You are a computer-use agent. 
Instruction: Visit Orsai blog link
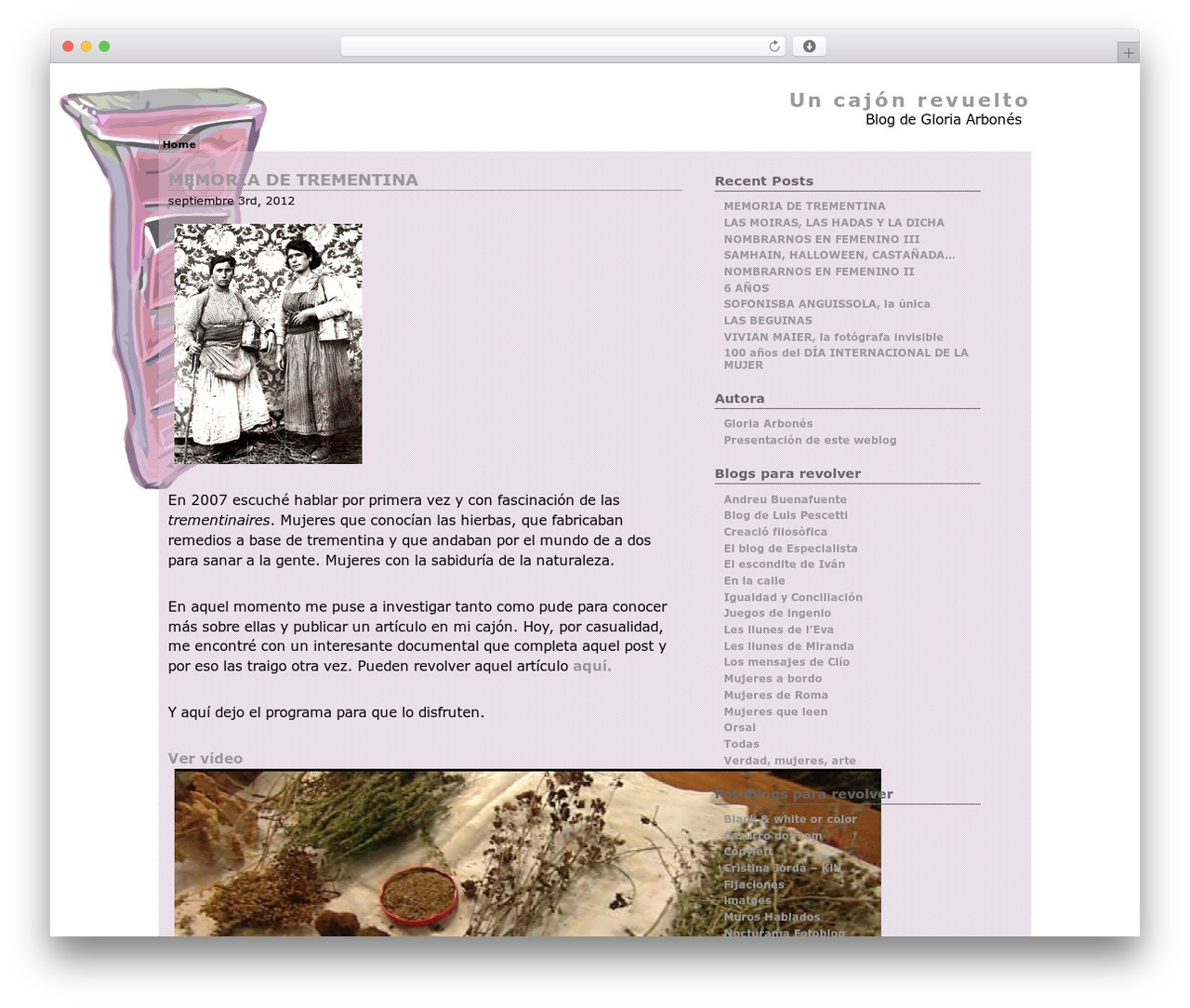tap(740, 728)
